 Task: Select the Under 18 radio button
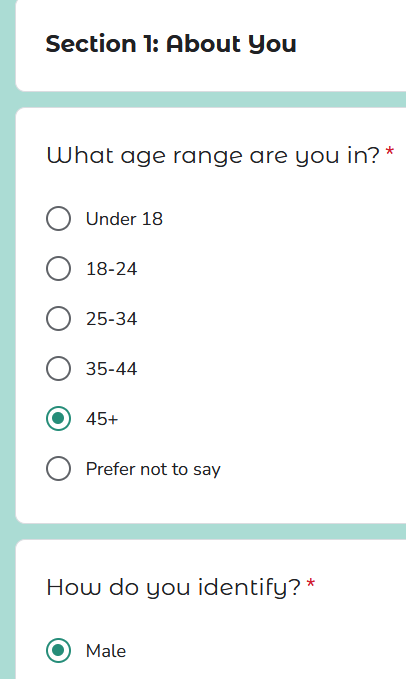pos(58,218)
